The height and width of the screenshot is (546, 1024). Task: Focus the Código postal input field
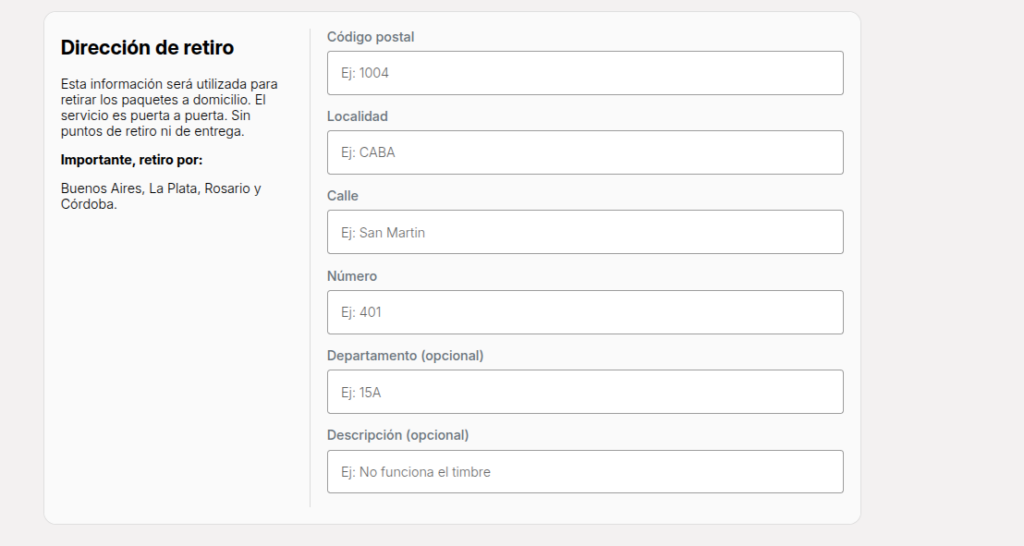point(585,73)
